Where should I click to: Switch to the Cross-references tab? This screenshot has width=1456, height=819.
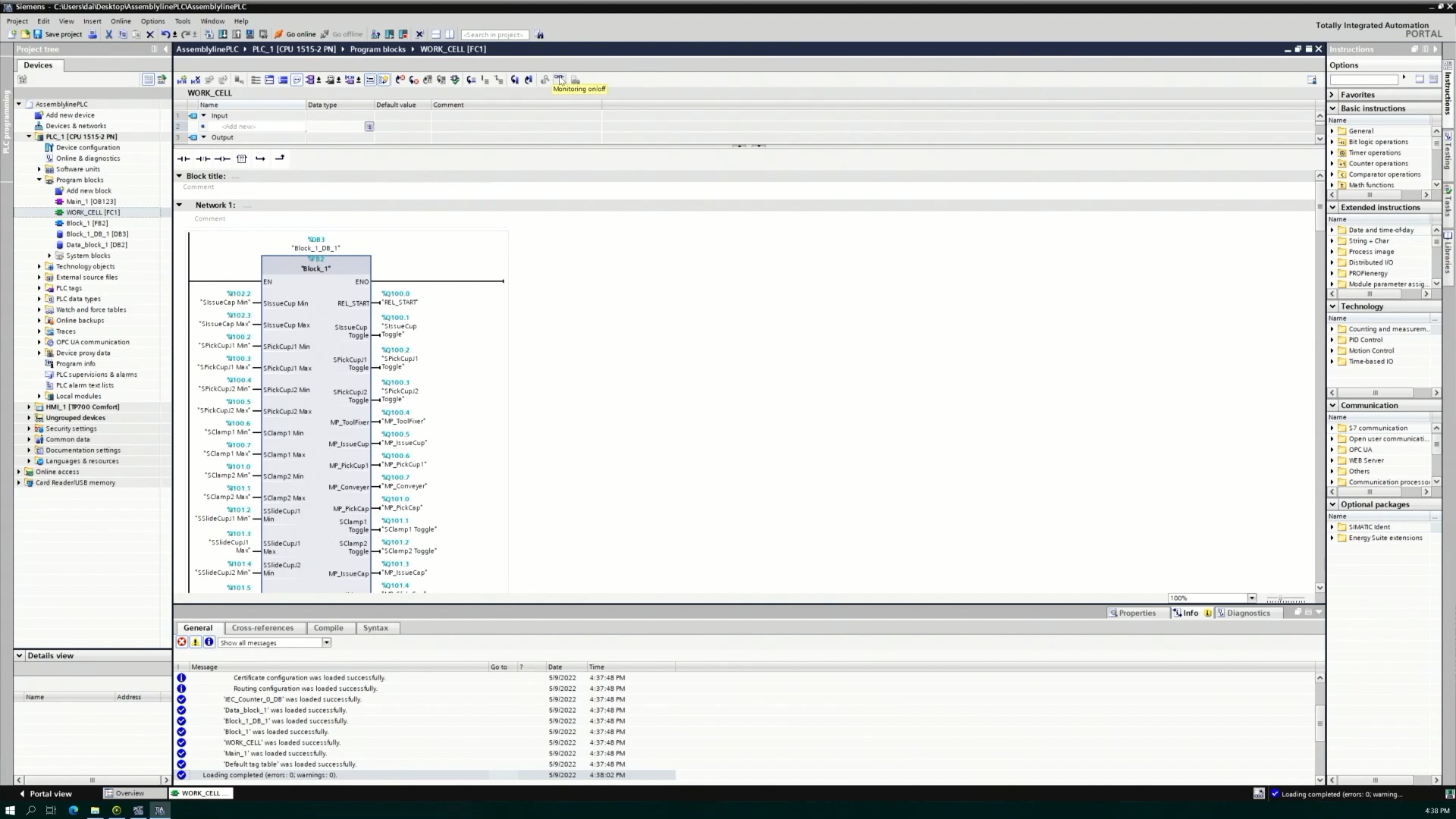262,628
